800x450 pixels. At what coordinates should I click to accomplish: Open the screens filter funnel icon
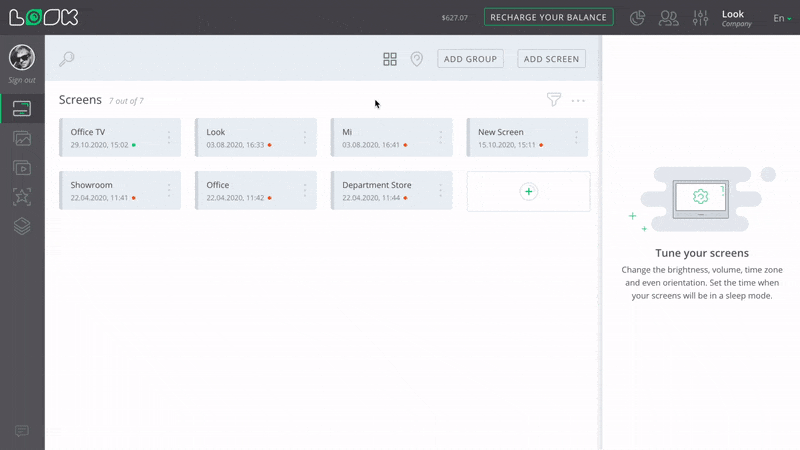tap(554, 99)
